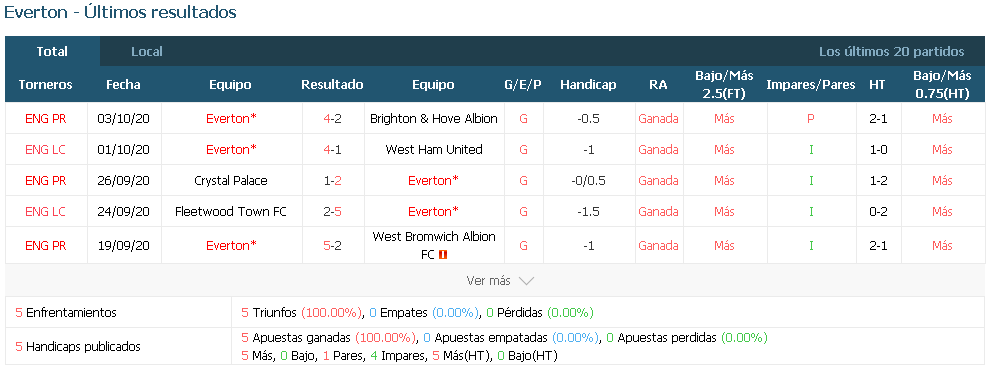Select the Total tab
The width and height of the screenshot is (992, 369).
click(53, 52)
